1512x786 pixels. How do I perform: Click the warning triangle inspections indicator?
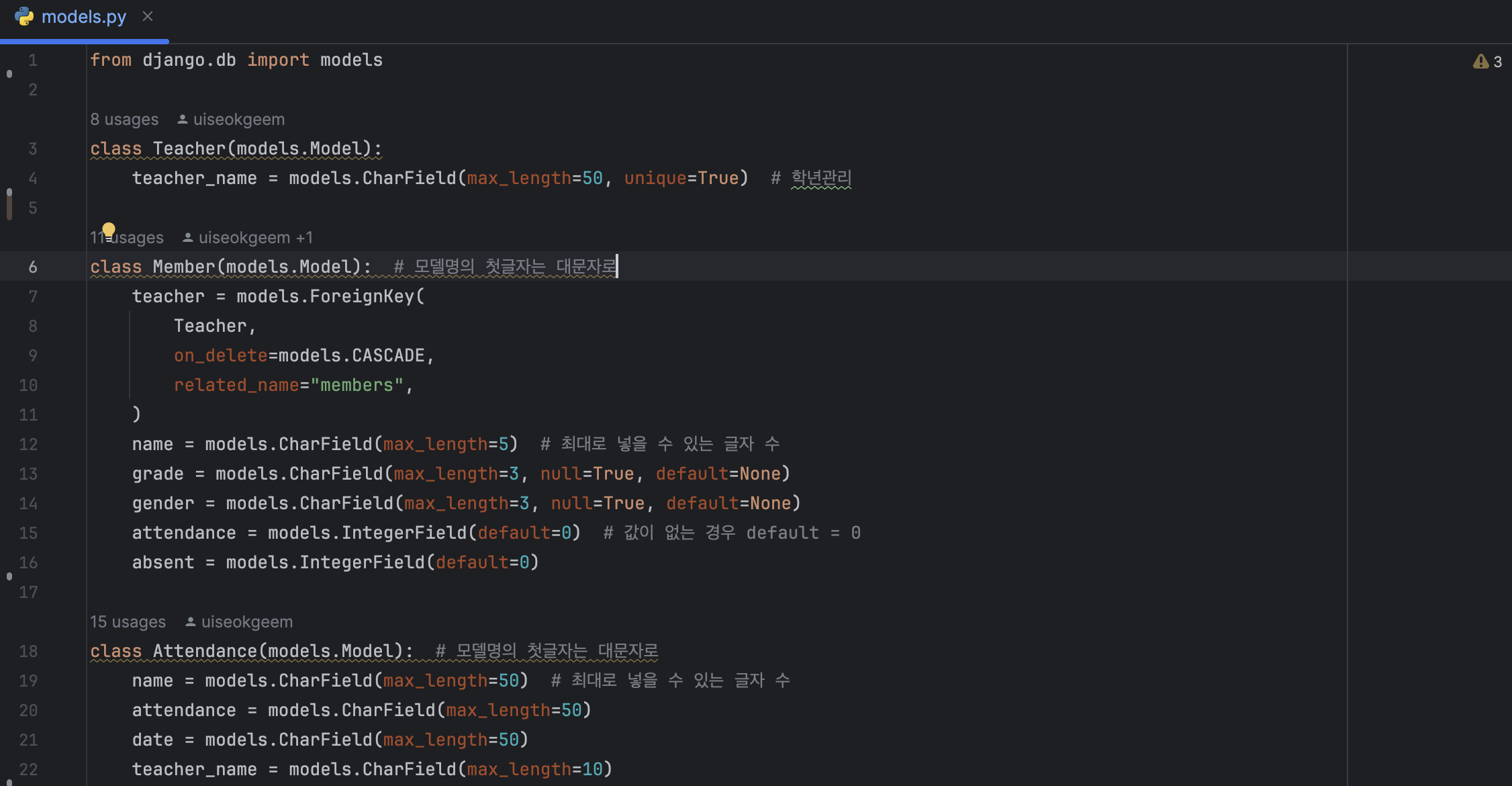coord(1480,62)
